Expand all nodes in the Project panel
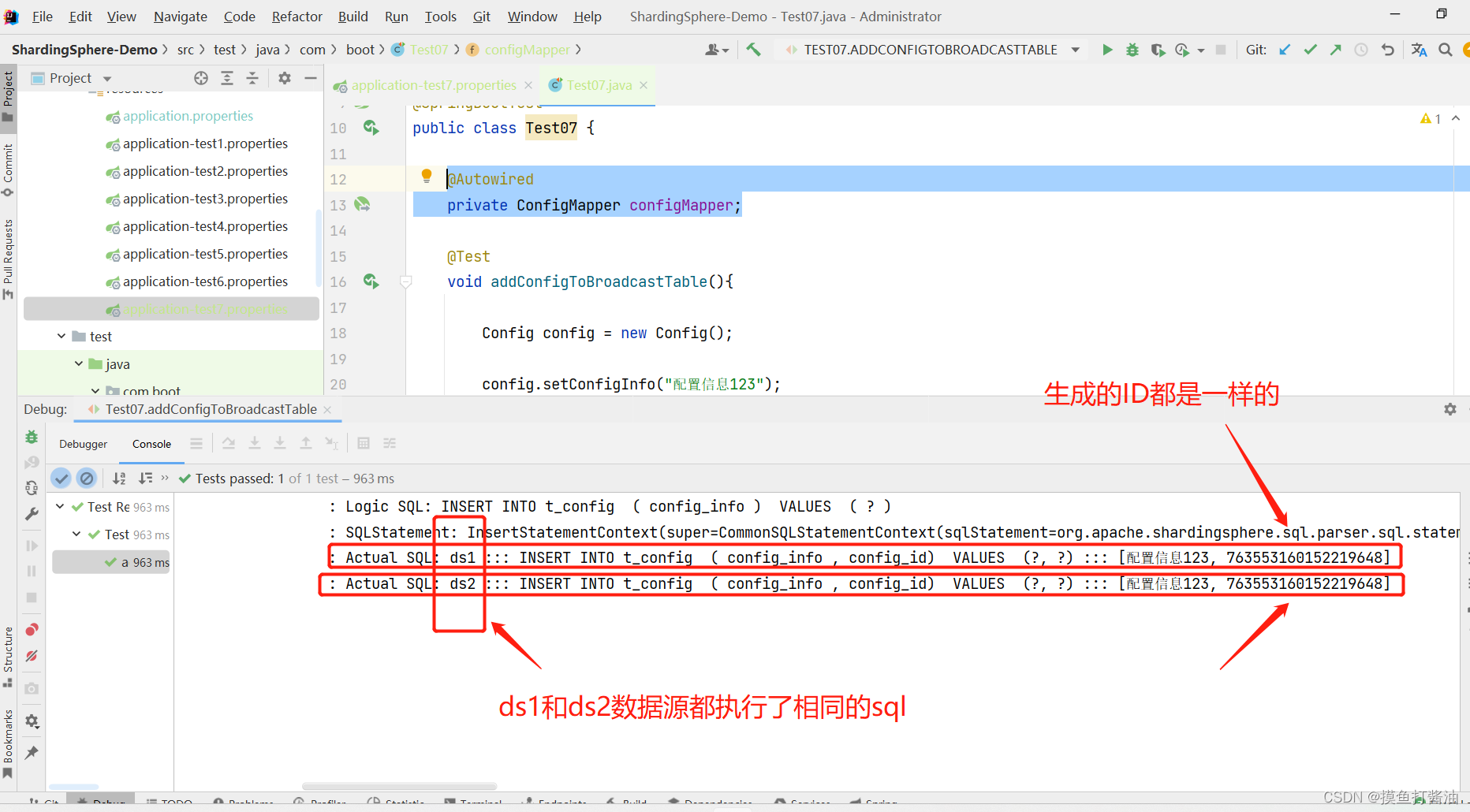Image resolution: width=1470 pixels, height=812 pixels. click(227, 78)
